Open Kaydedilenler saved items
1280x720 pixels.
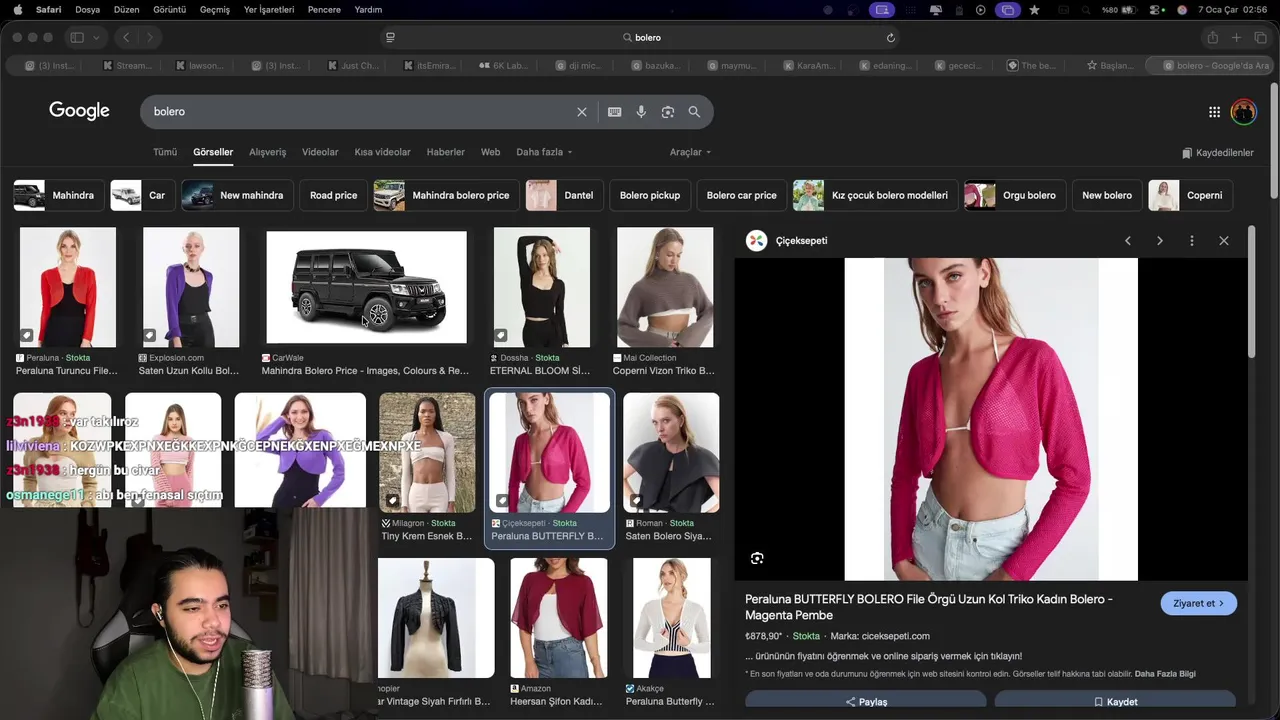(1217, 153)
